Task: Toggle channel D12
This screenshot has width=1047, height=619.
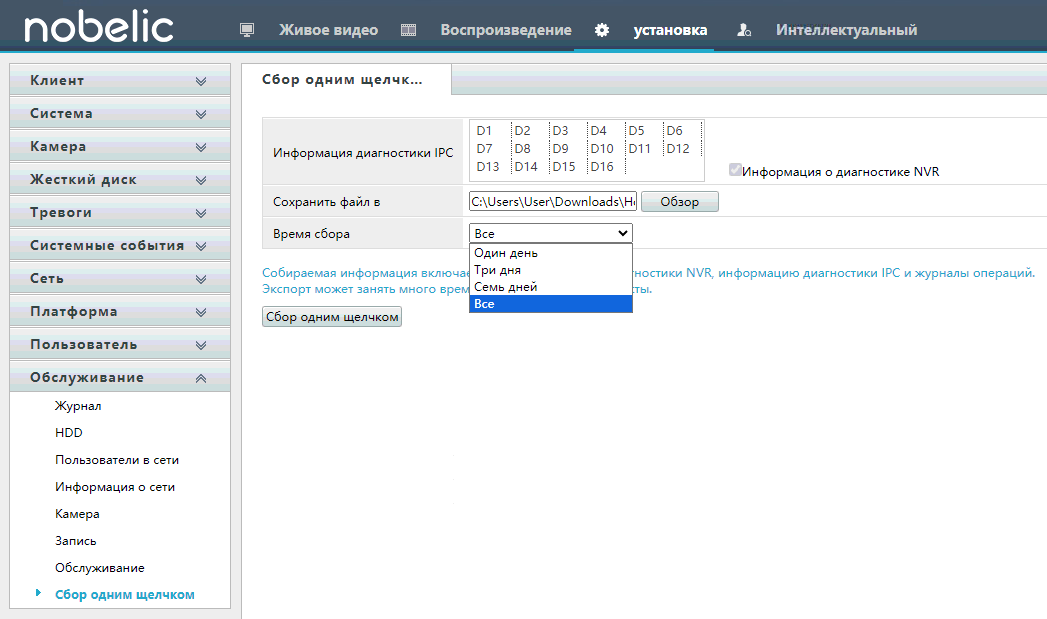Action: pyautogui.click(x=678, y=149)
